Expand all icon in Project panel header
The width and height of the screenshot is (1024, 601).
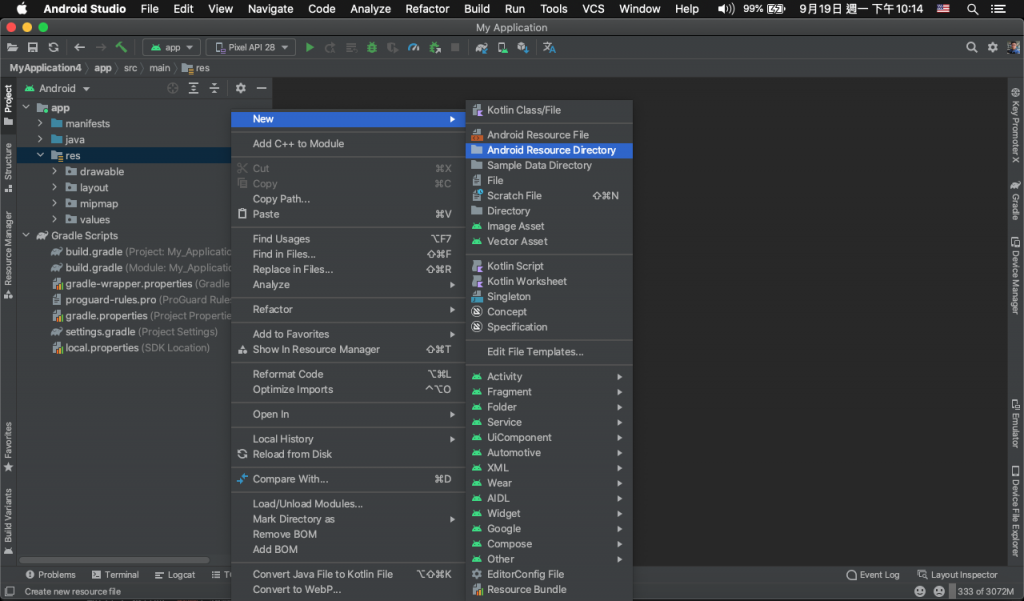[193, 88]
